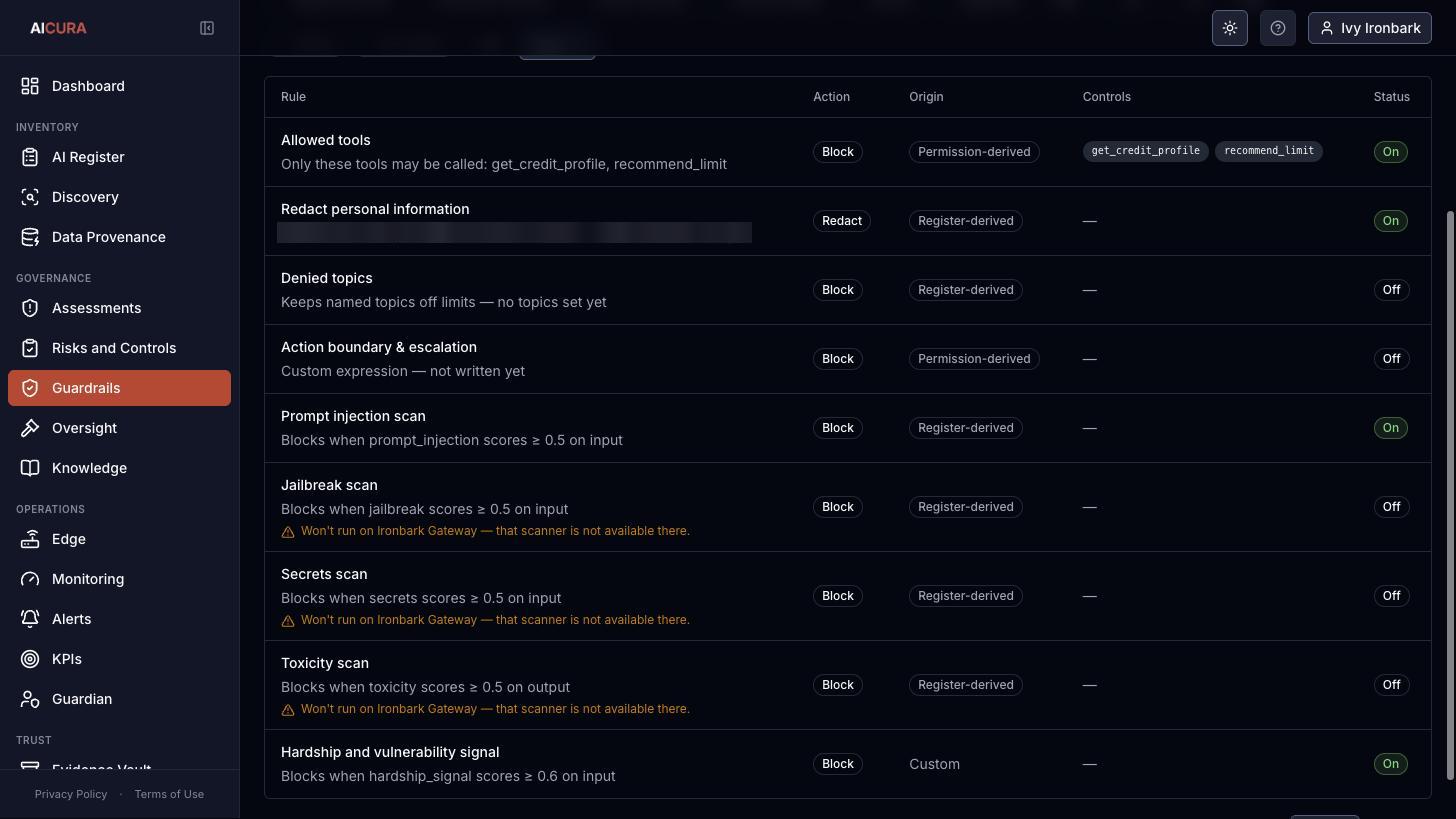The image size is (1456, 819).
Task: Open the Guardrails menu item
Action: 119,388
